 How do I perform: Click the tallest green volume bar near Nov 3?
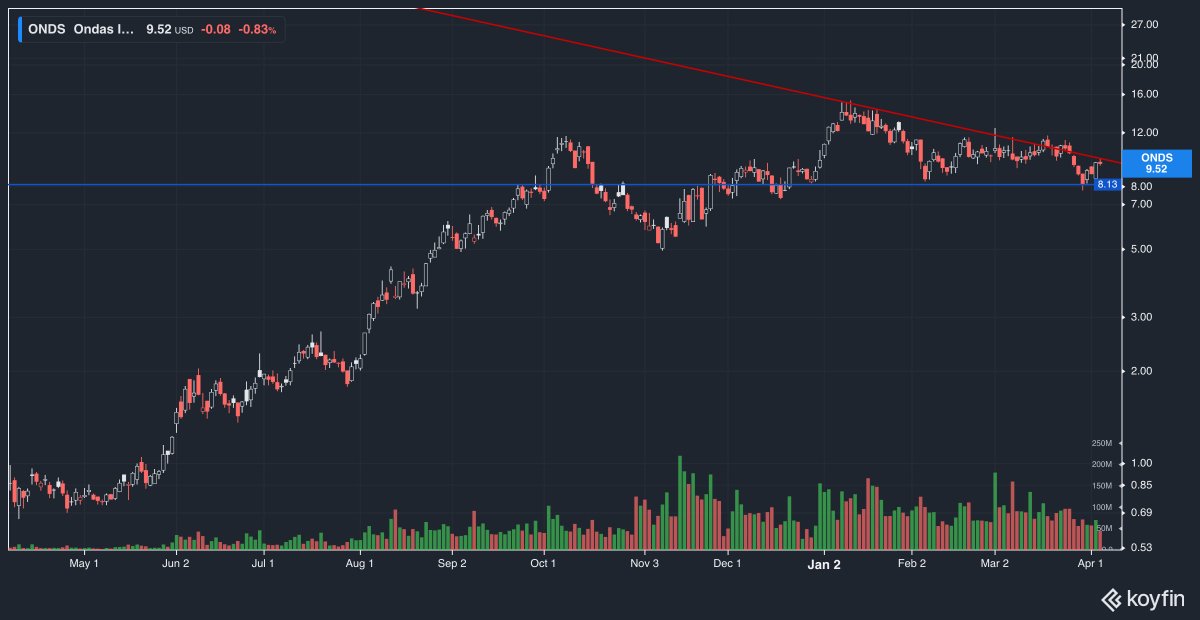pyautogui.click(x=679, y=500)
